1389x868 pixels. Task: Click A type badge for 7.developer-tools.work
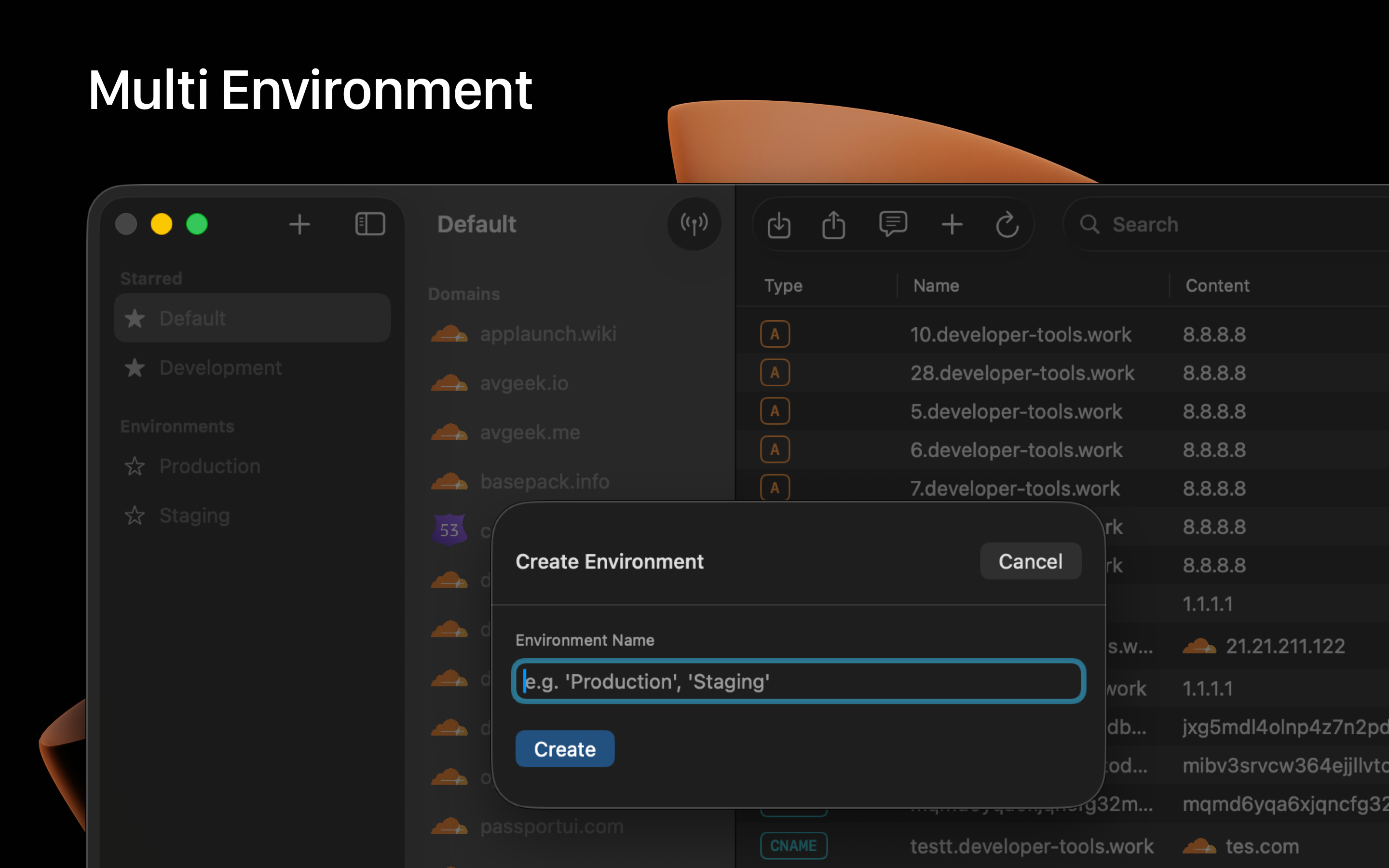[x=775, y=488]
